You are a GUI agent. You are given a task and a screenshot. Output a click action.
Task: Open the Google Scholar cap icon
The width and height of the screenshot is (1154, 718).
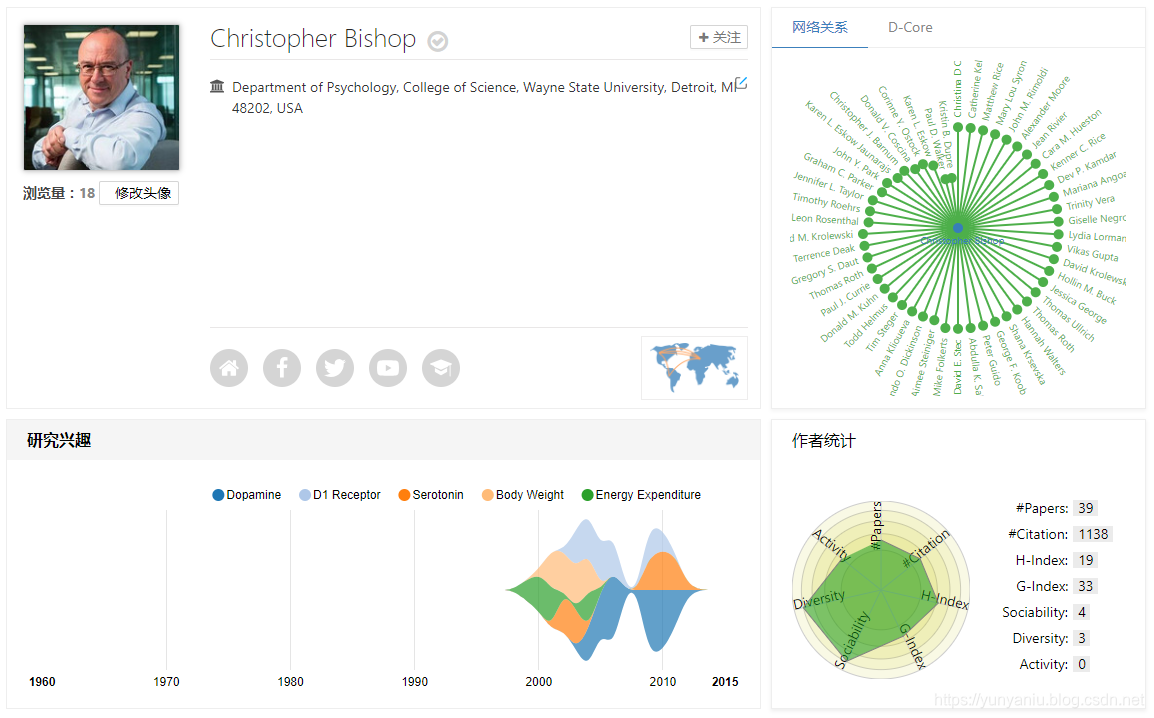441,368
